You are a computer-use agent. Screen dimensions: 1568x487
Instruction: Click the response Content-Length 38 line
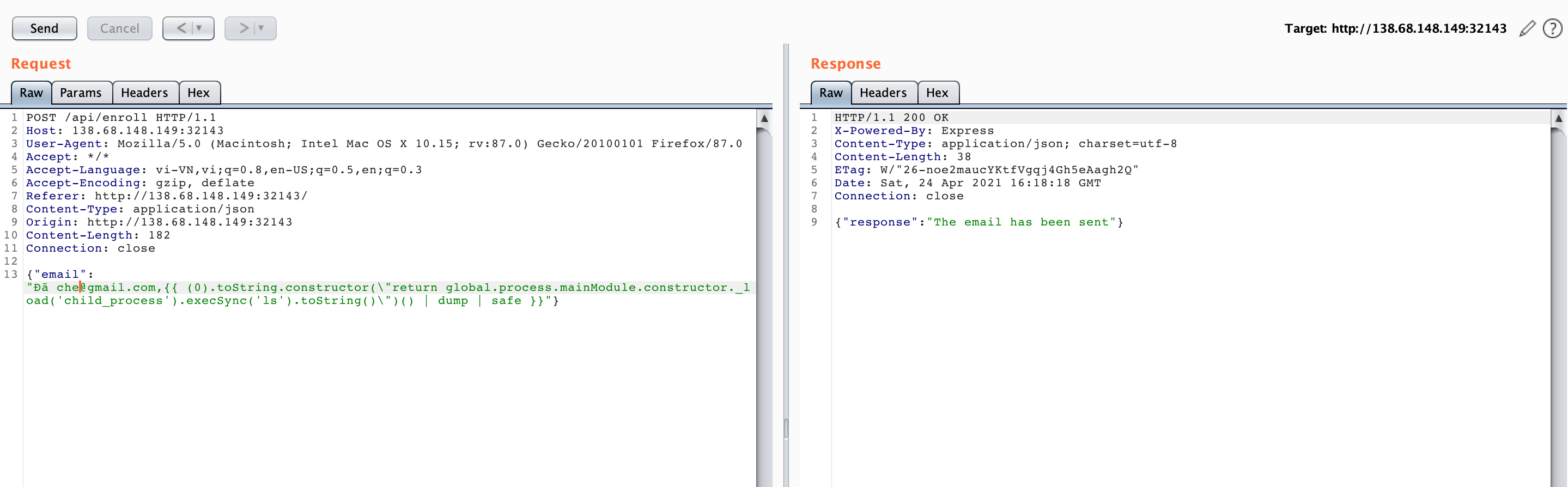point(903,157)
